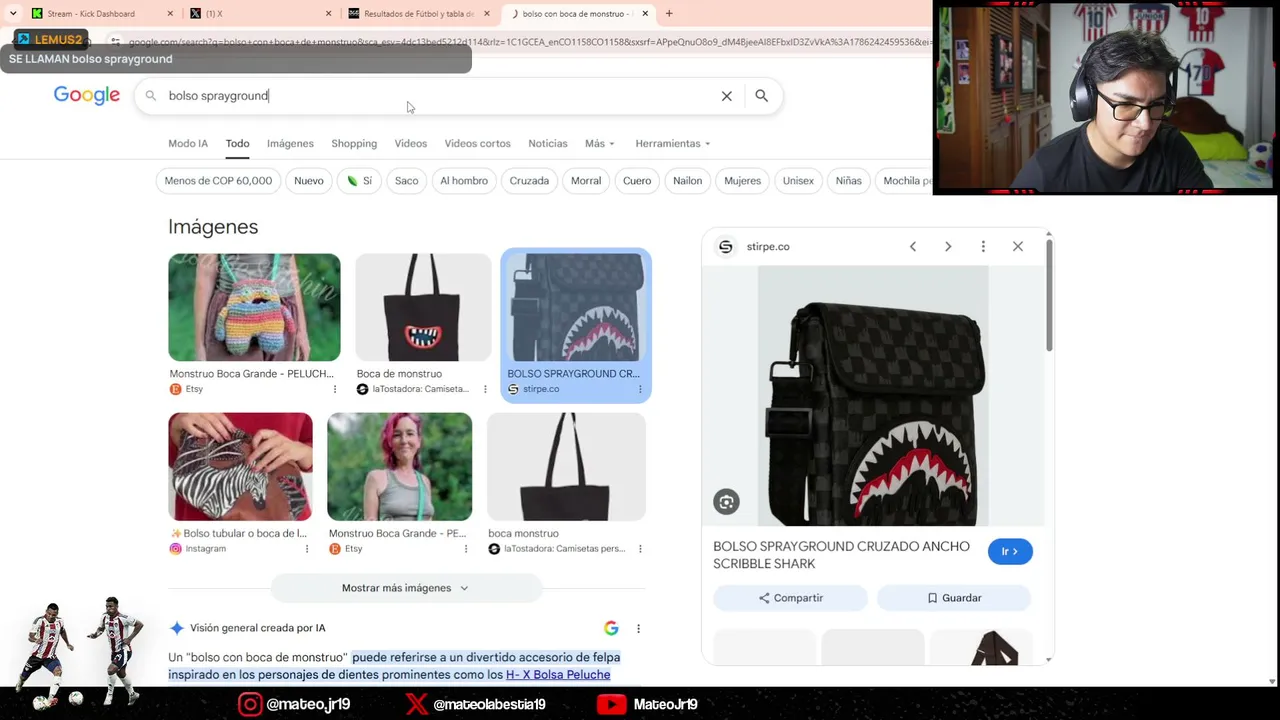The height and width of the screenshot is (720, 1280).
Task: Open the boca monstruo black tote thumbnail
Action: coord(566,467)
